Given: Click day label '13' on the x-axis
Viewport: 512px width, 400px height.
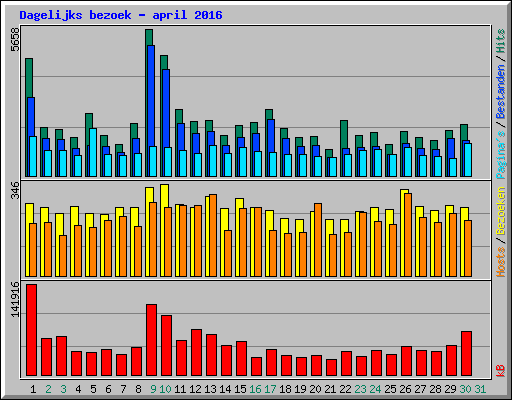Looking at the screenshot, I should 210,389.
